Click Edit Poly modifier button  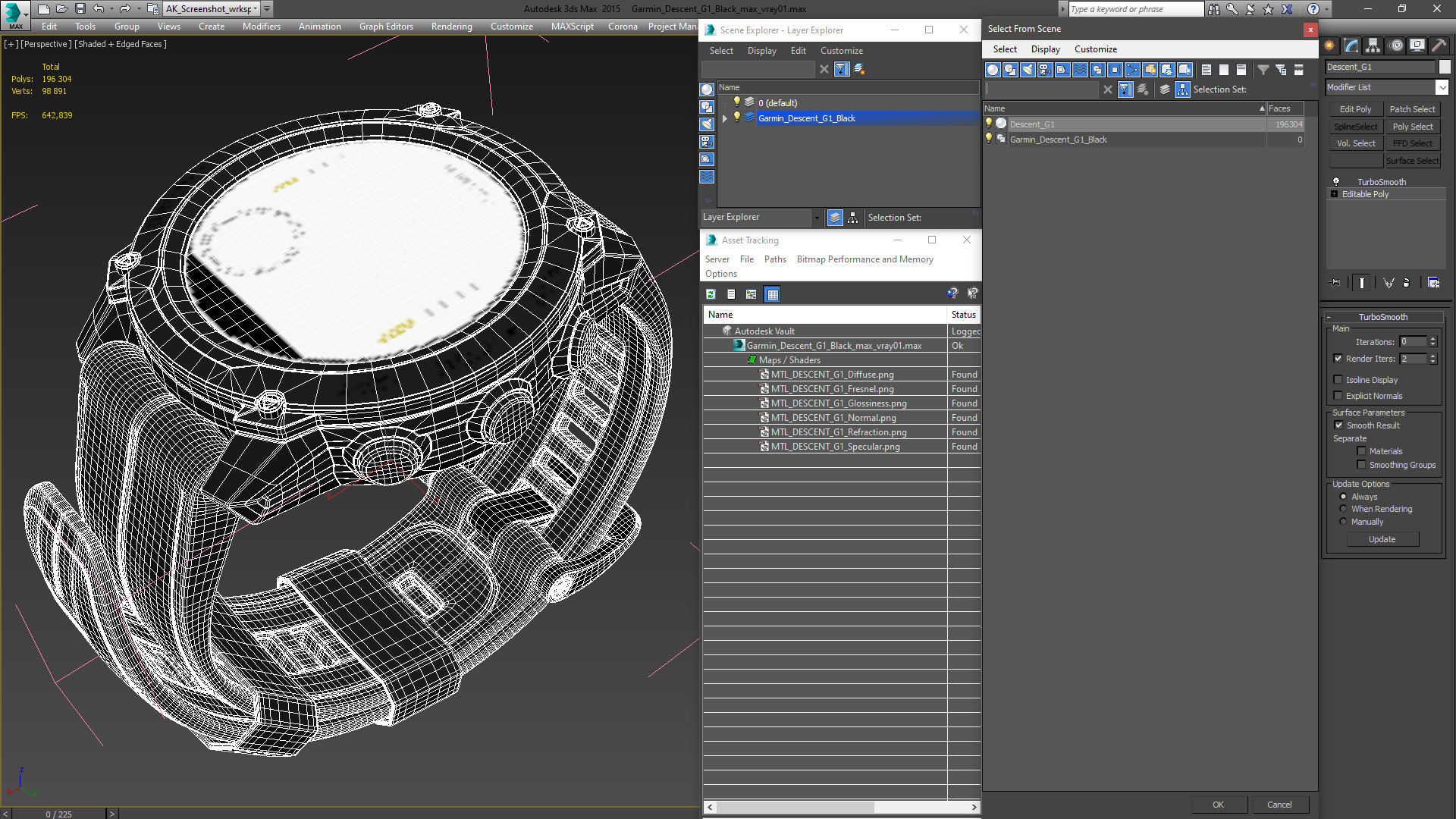[x=1355, y=109]
